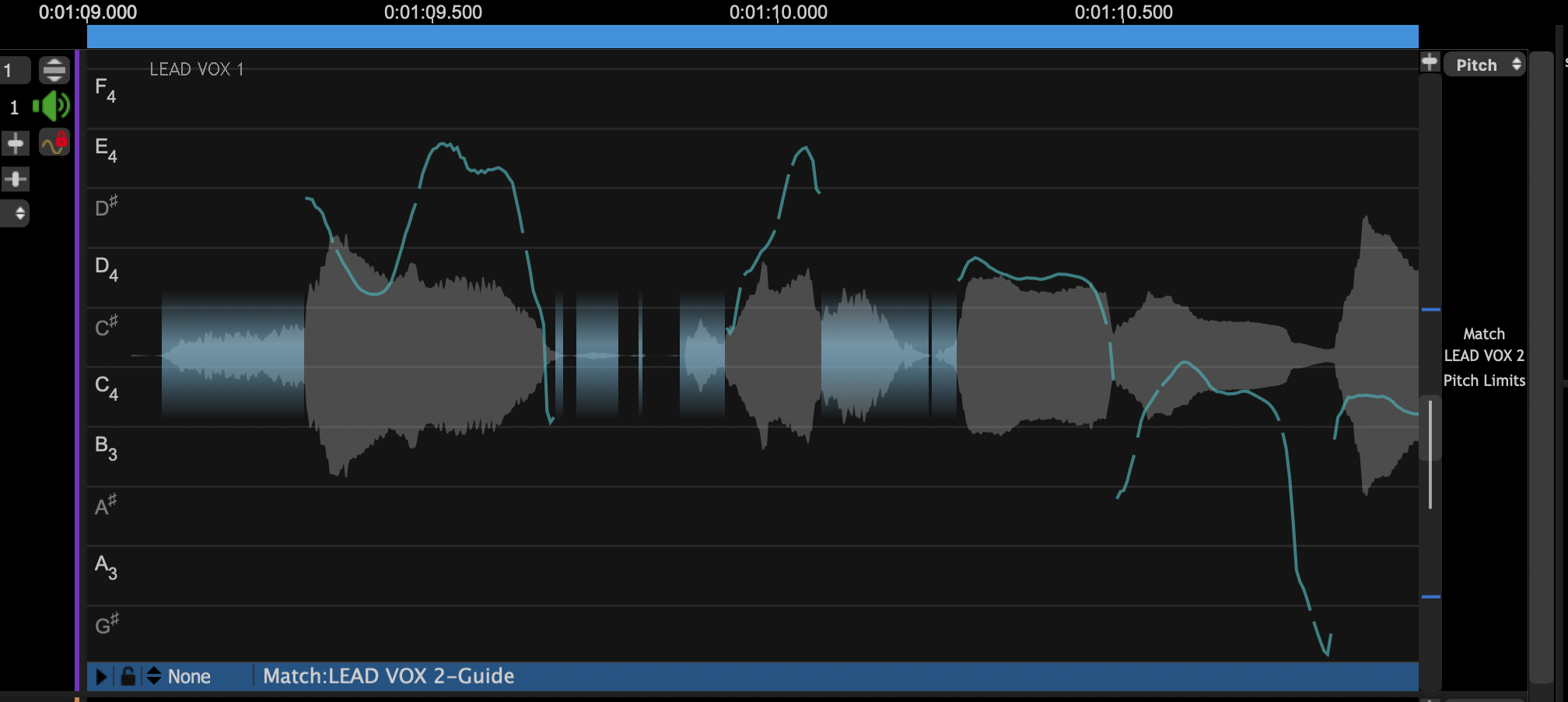Select the Match:LEAD VOX 2-Guide process label
The image size is (1568, 702).
[x=388, y=676]
